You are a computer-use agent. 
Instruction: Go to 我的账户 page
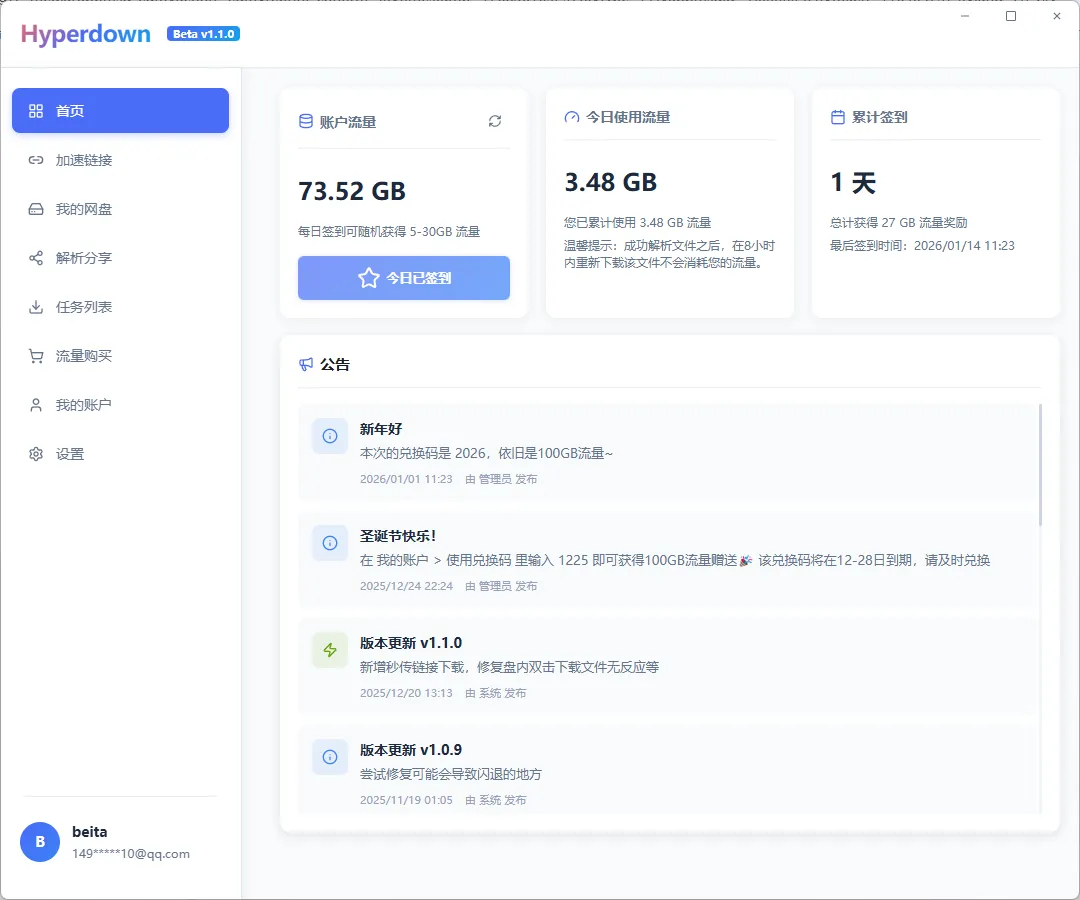(121, 405)
